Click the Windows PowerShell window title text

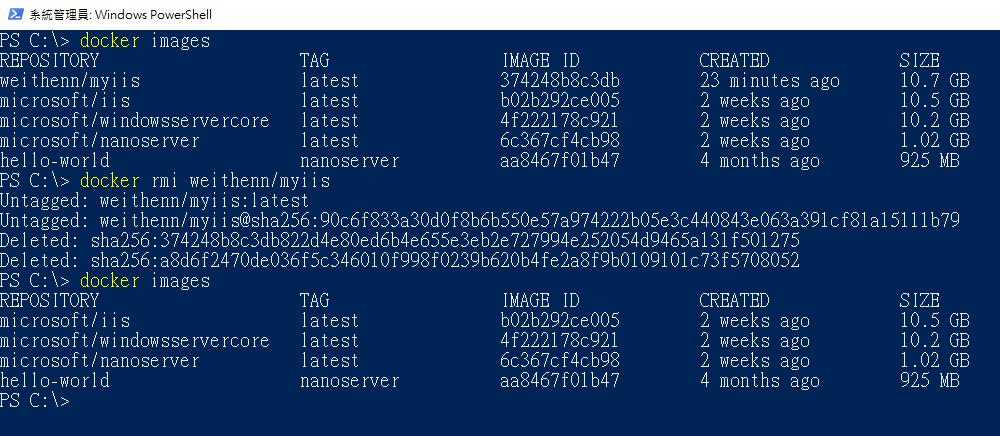click(x=121, y=14)
